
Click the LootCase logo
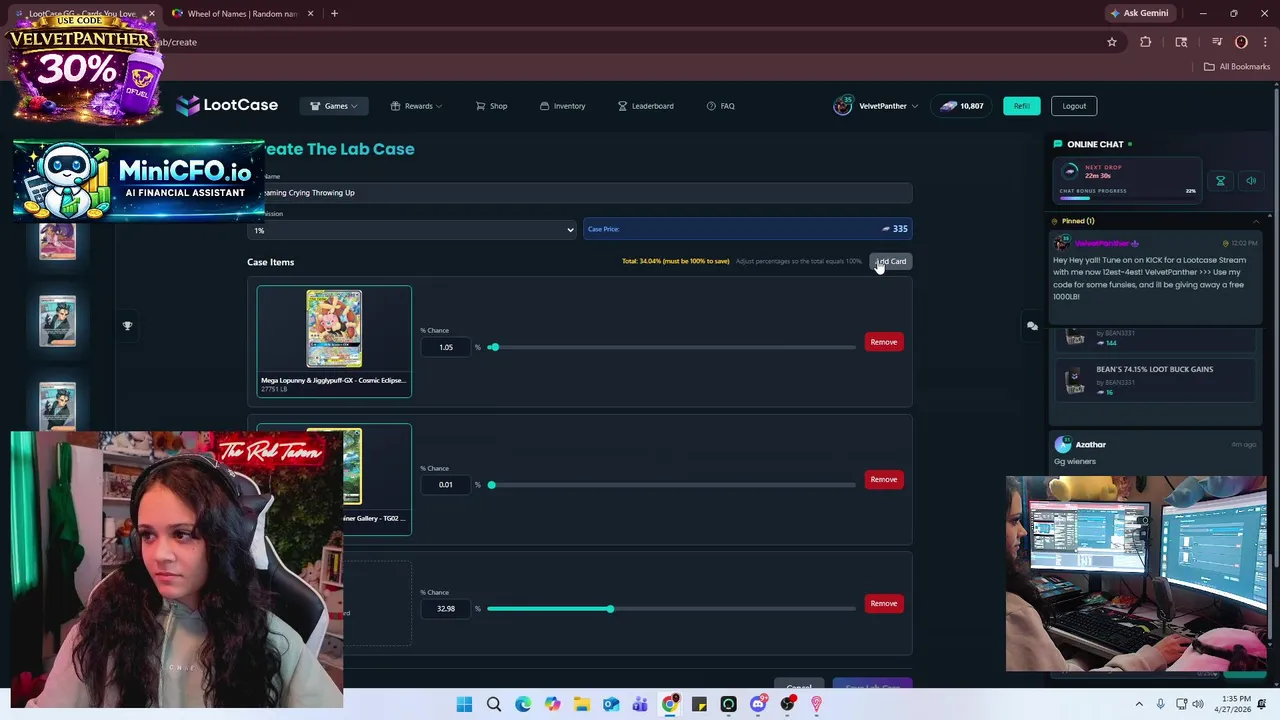point(227,105)
